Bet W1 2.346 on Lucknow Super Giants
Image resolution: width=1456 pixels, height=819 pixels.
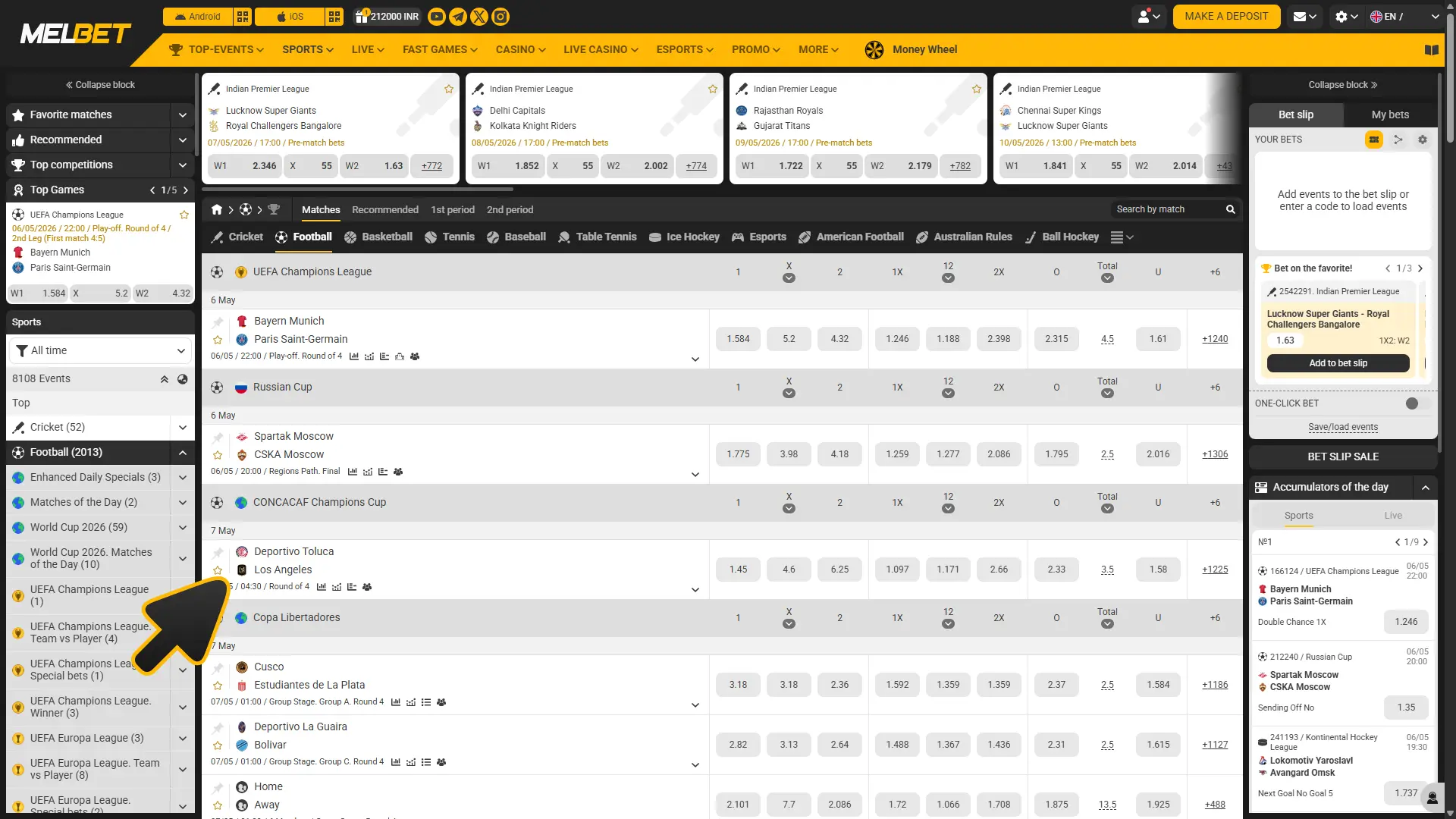coord(245,166)
